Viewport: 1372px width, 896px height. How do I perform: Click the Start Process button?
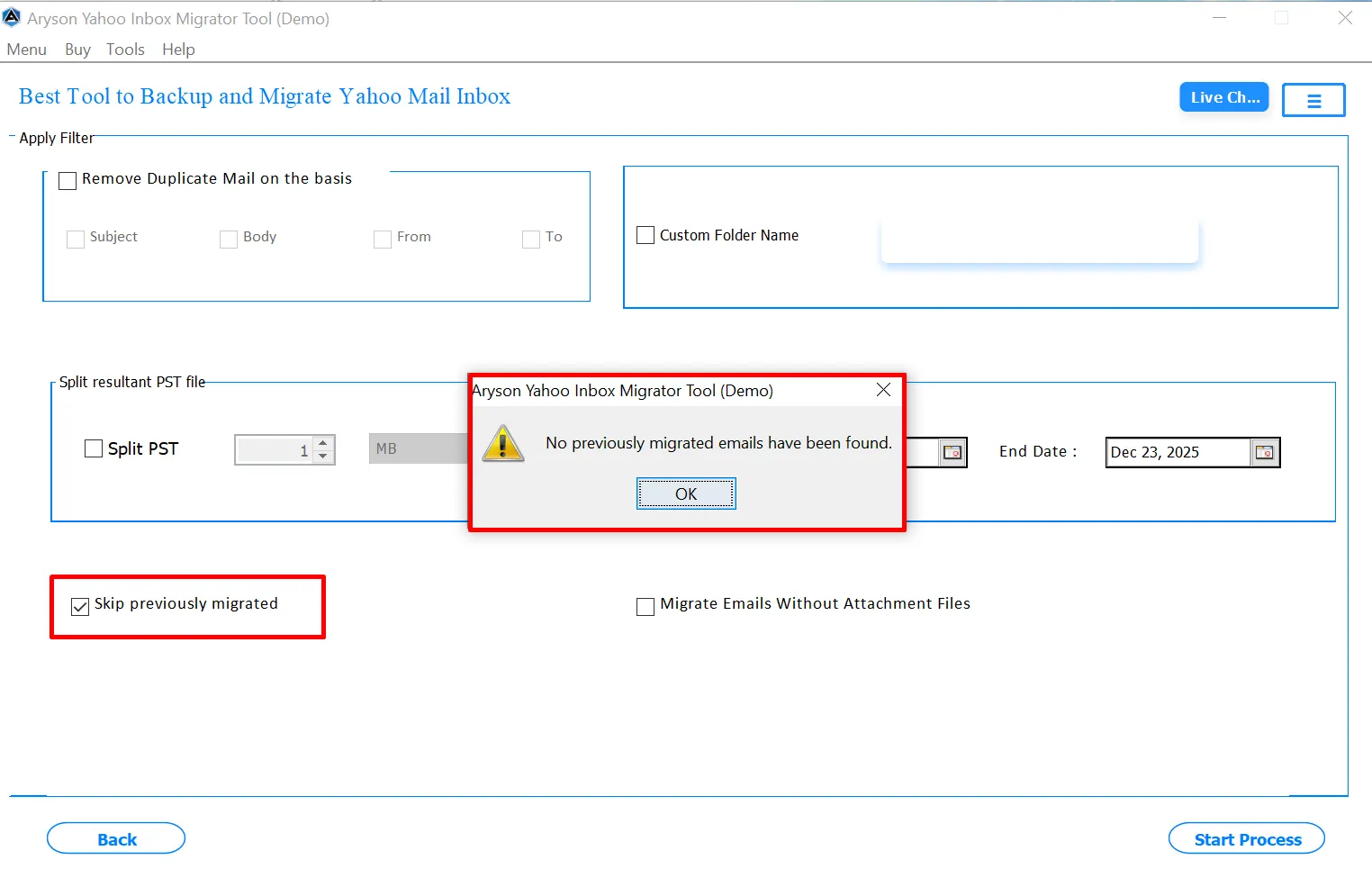pyautogui.click(x=1247, y=838)
